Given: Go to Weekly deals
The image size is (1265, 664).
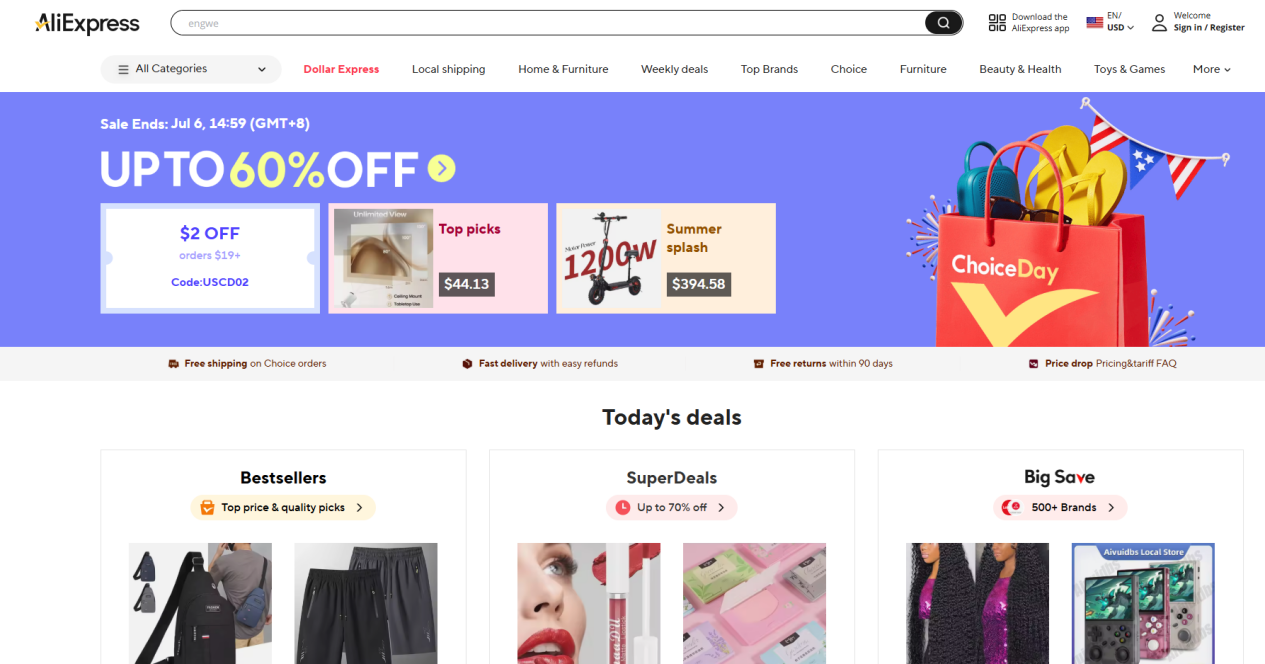Looking at the screenshot, I should click(674, 70).
